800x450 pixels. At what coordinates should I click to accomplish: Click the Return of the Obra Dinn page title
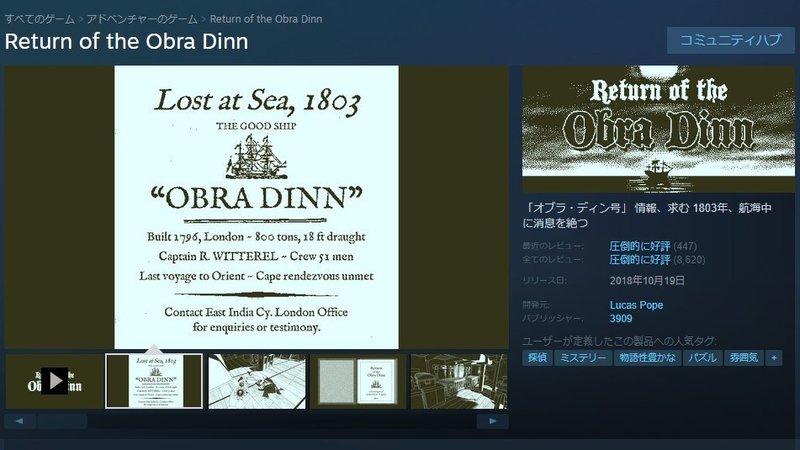[x=127, y=41]
